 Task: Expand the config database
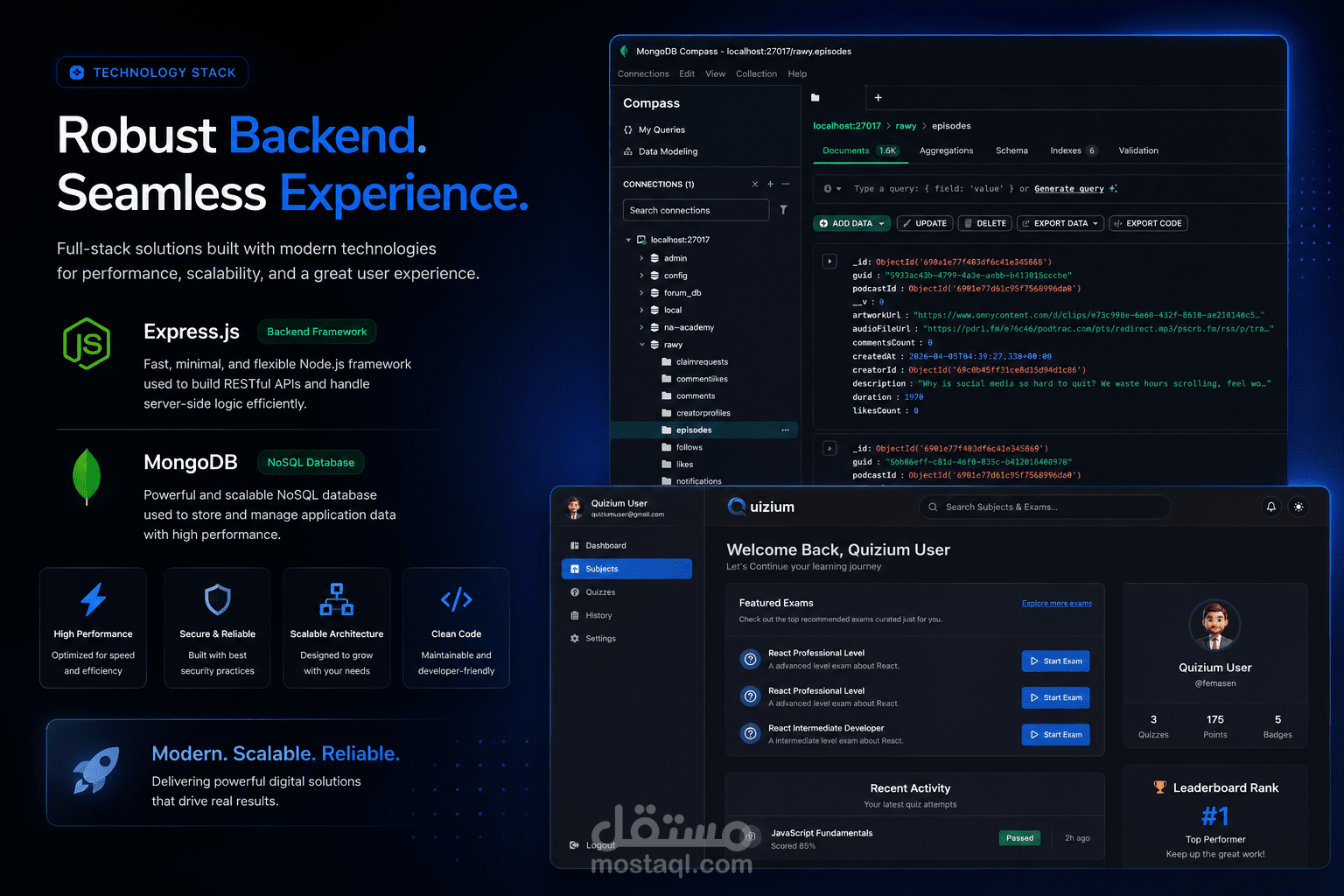coord(641,276)
